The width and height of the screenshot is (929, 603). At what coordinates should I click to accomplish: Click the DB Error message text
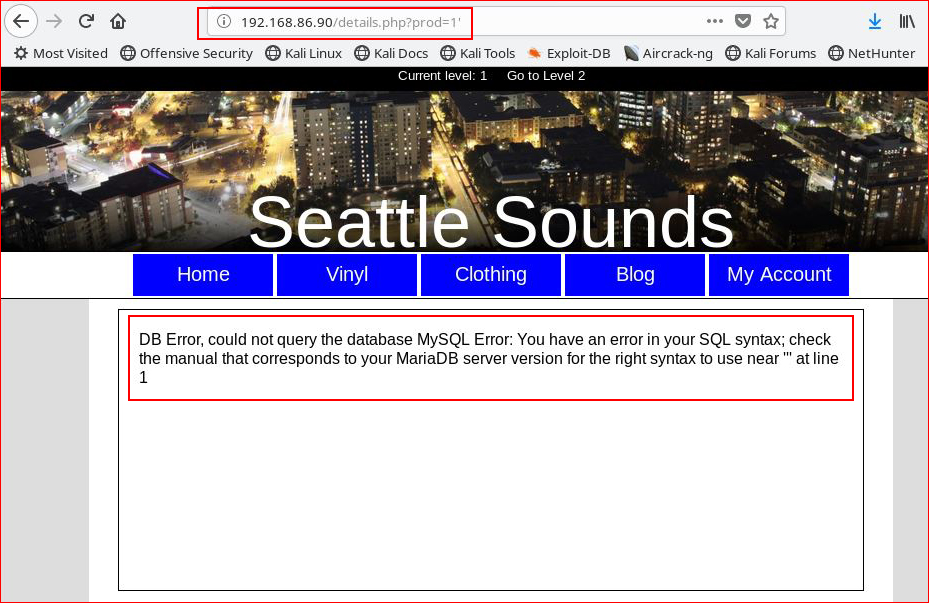(x=489, y=358)
